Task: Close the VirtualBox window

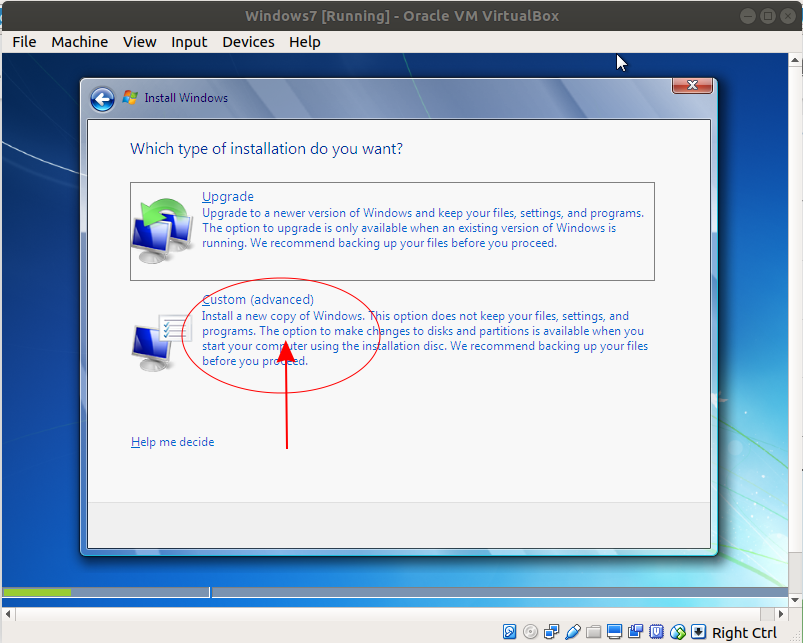Action: pyautogui.click(x=788, y=16)
